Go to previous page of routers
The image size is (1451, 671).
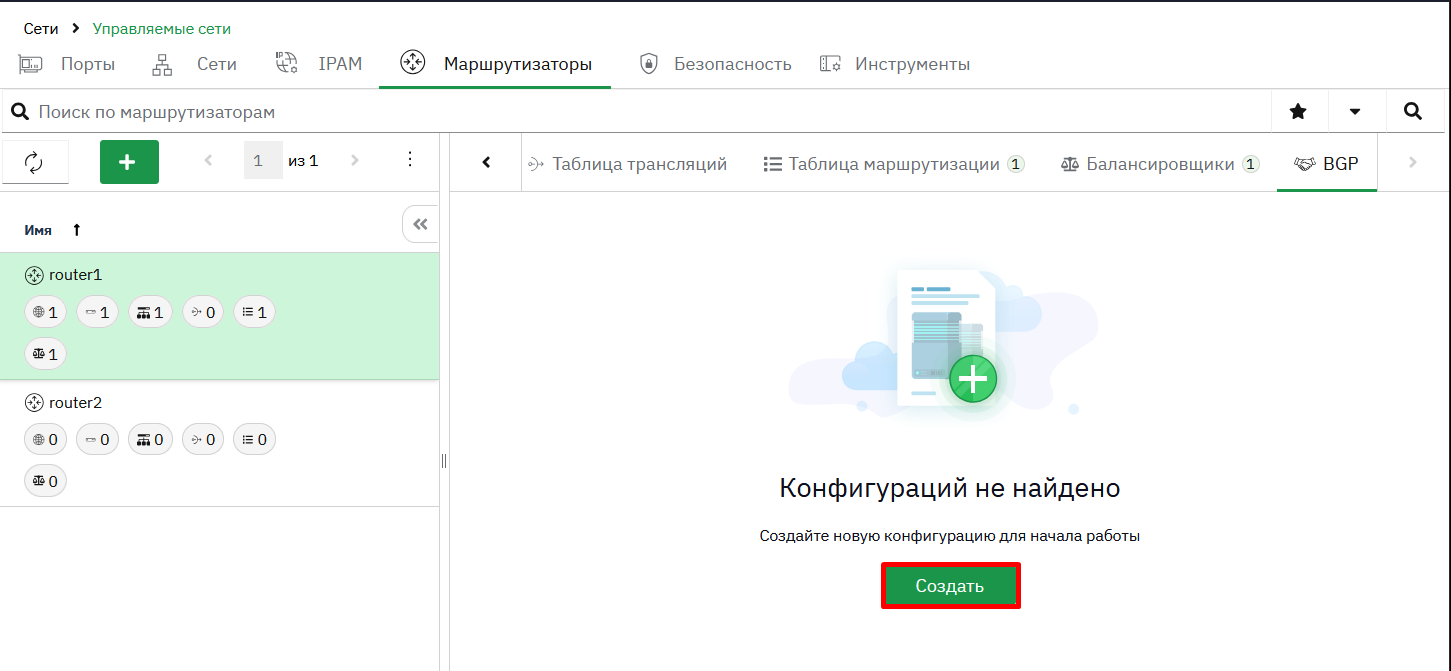[x=208, y=160]
